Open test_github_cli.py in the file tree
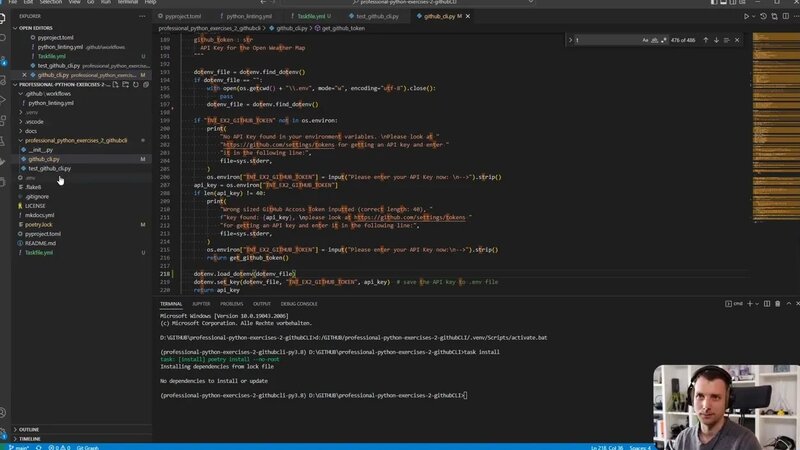 (82, 168)
